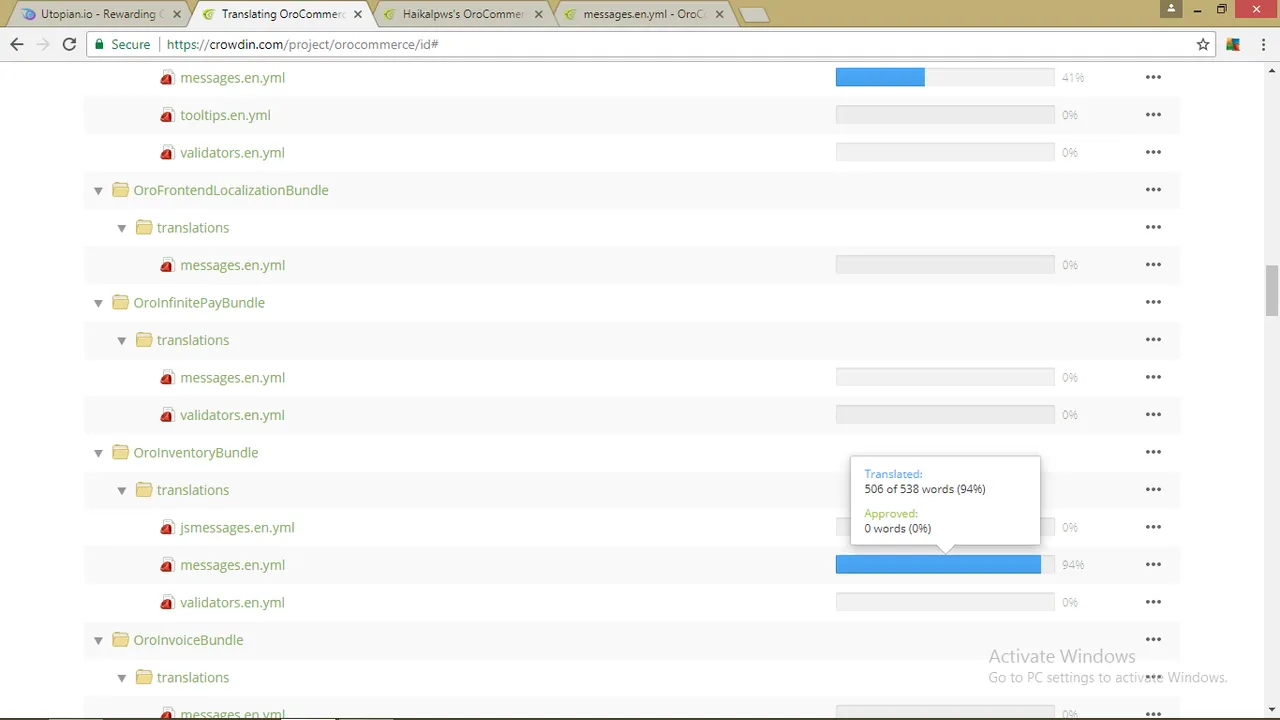Click the browser forward arrow
1280x720 pixels.
click(x=42, y=44)
